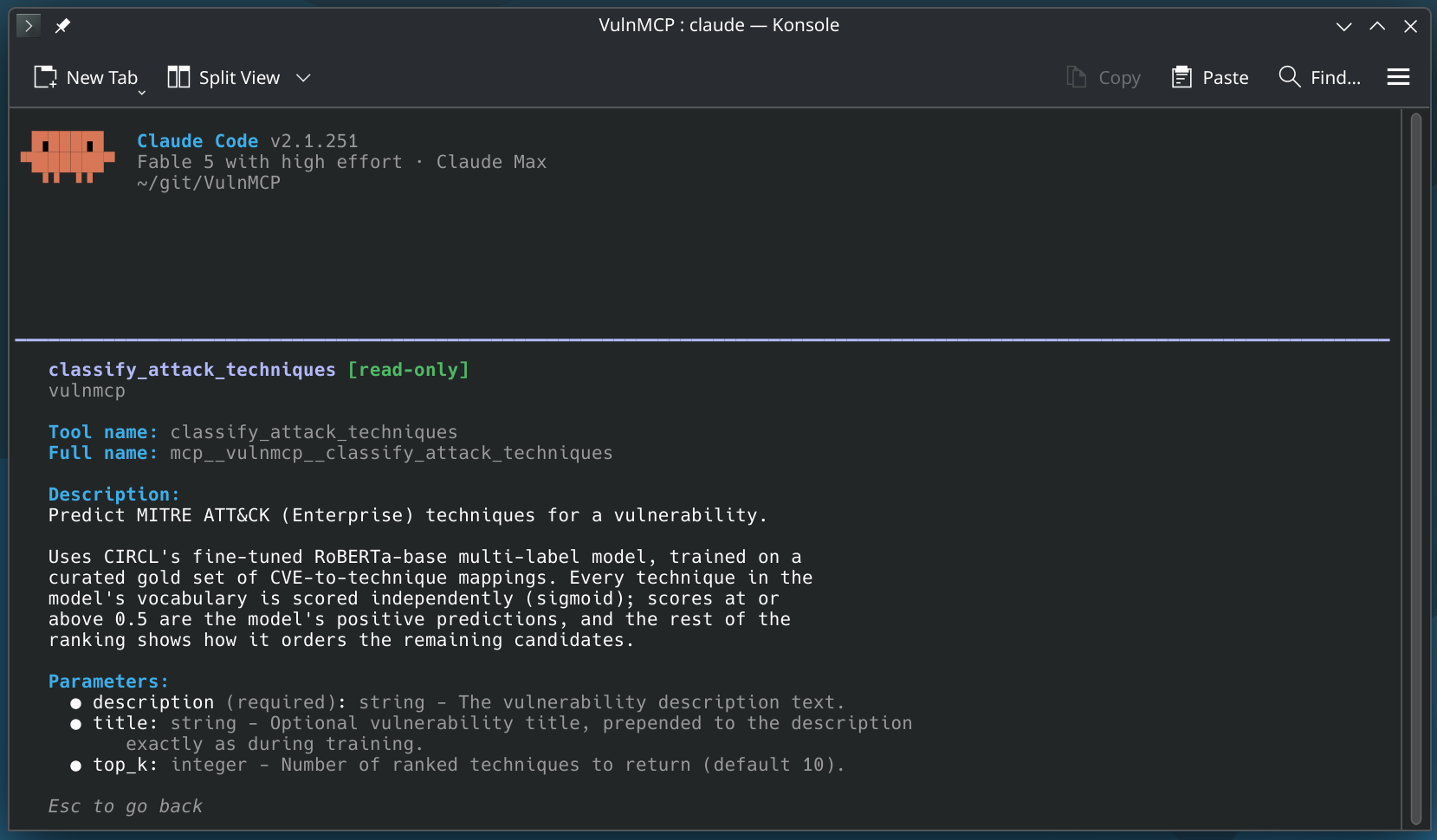Click the 'Full name:' label
The width and height of the screenshot is (1437, 840).
click(x=103, y=453)
